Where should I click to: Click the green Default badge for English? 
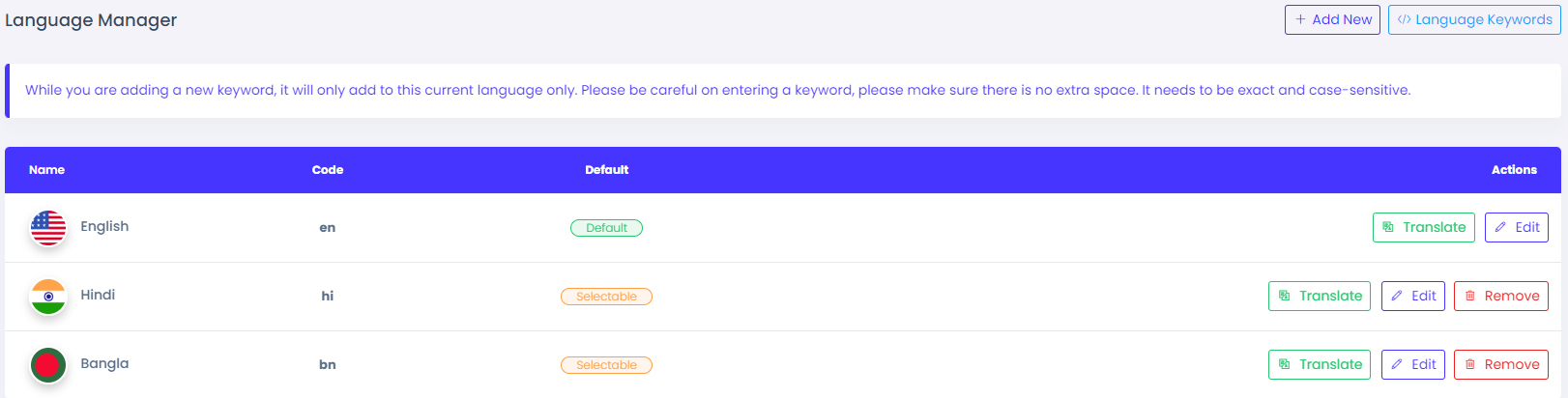point(606,228)
